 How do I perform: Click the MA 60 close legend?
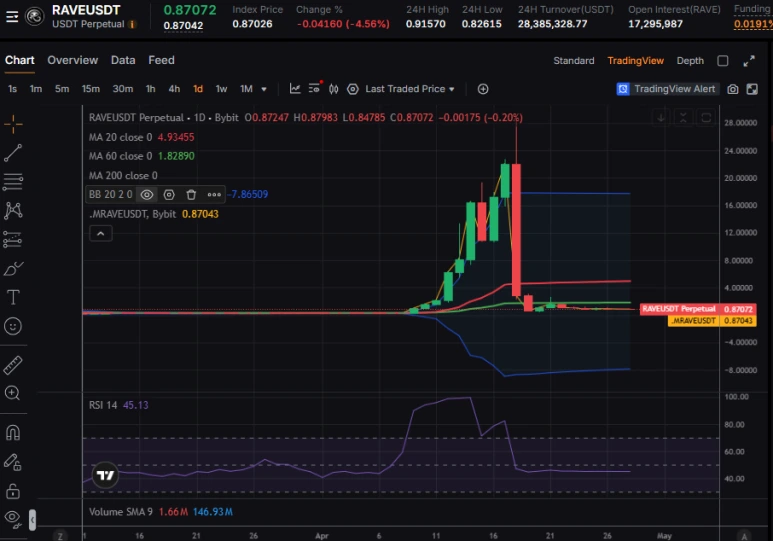click(141, 156)
